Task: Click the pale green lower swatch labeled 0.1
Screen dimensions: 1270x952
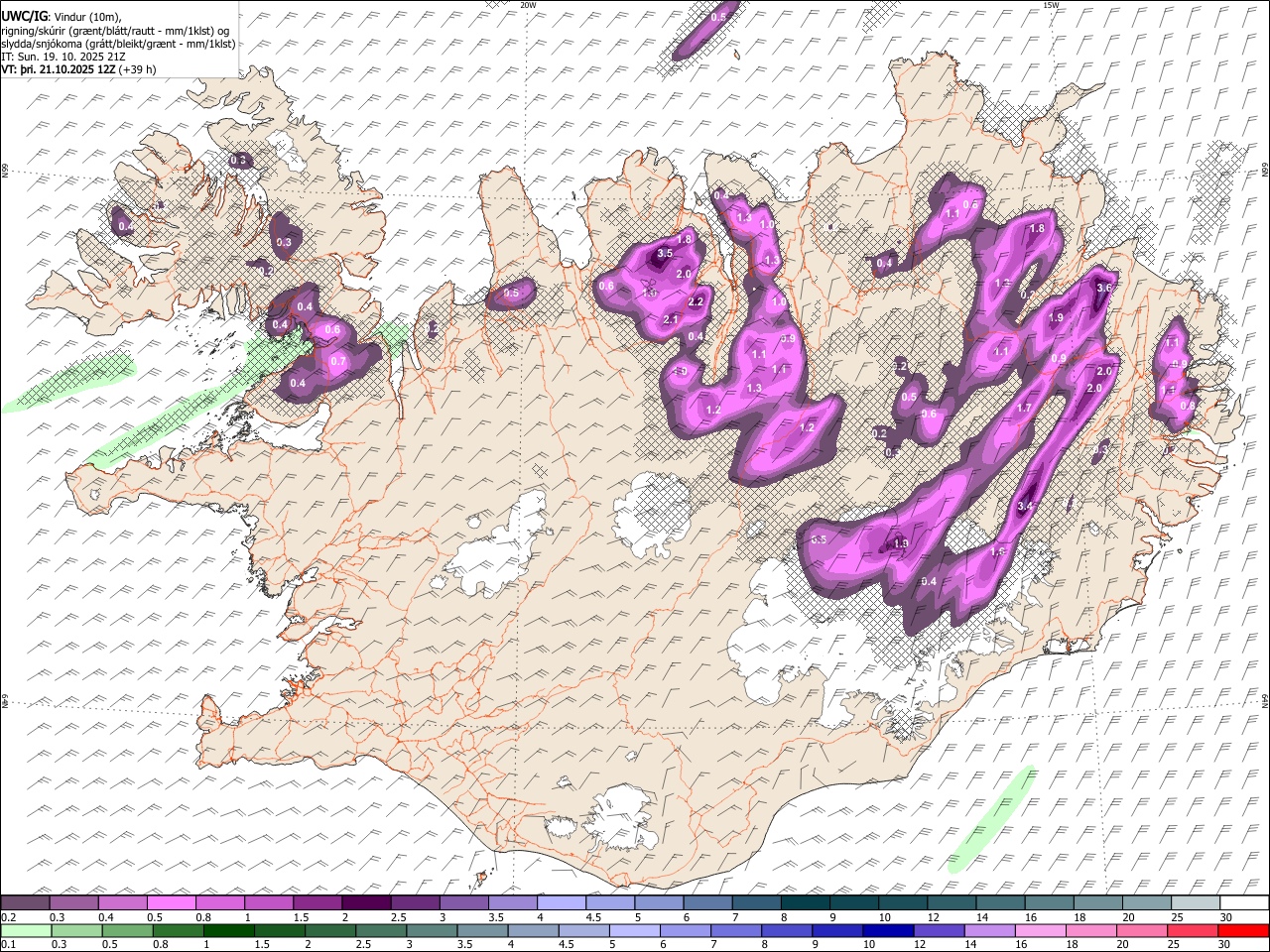Action: pos(26,930)
